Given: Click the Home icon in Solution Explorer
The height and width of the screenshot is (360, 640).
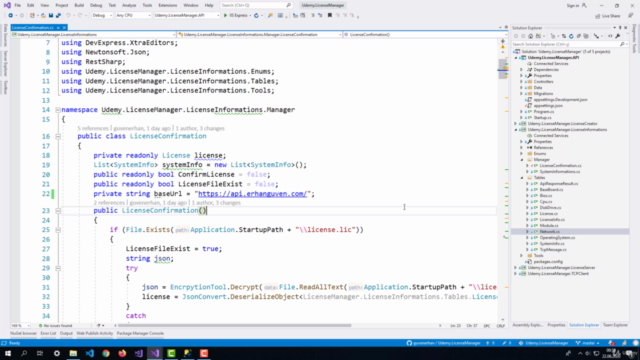Looking at the screenshot, I should point(531,36).
